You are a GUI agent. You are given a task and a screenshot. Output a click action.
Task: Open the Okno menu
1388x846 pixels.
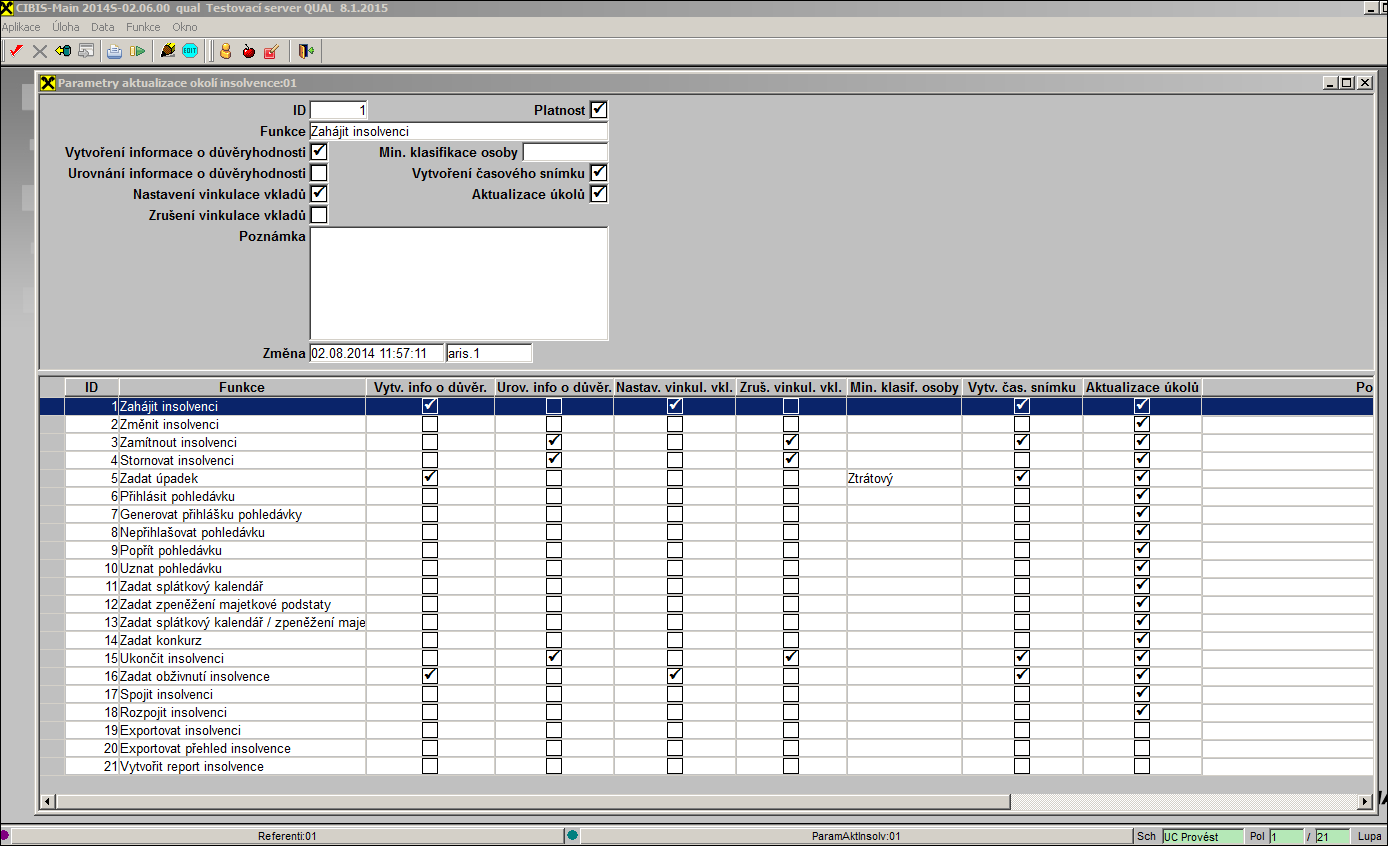(185, 27)
